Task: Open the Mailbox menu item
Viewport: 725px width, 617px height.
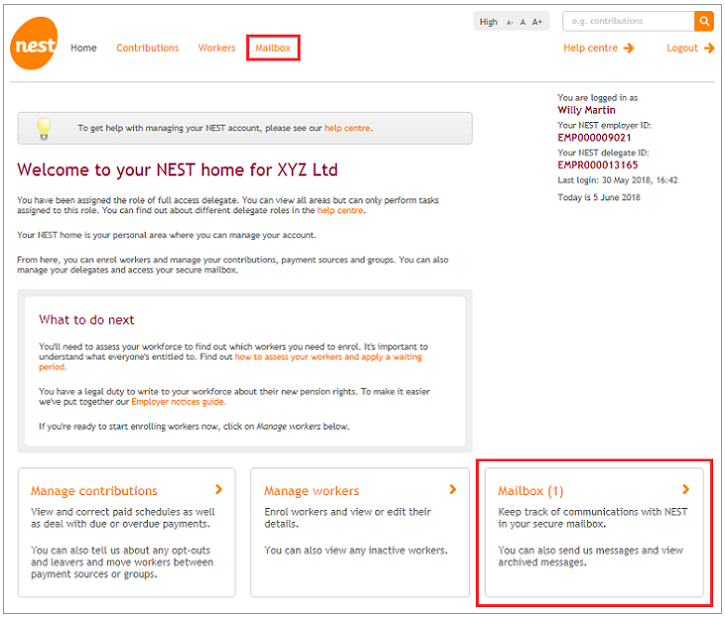Action: click(273, 48)
